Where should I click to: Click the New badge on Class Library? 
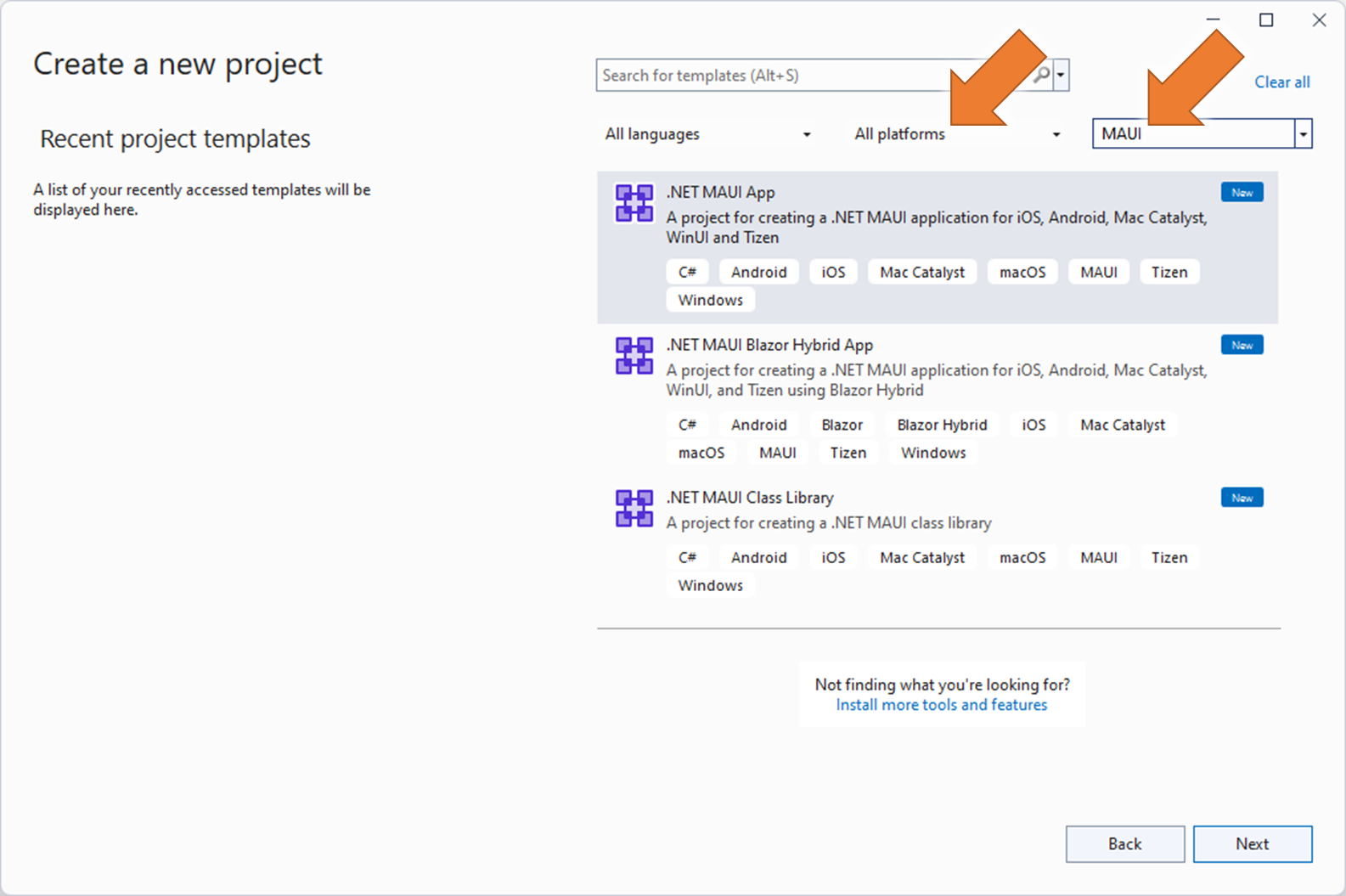tap(1242, 498)
